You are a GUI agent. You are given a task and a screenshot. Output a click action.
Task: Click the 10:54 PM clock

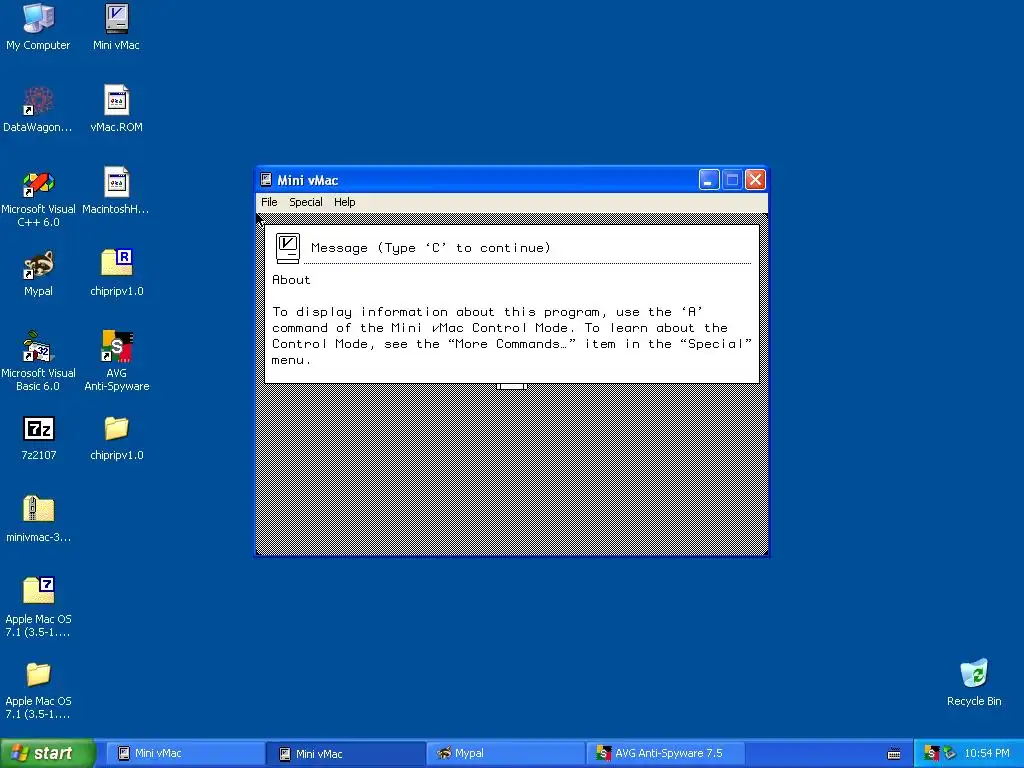pyautogui.click(x=987, y=753)
